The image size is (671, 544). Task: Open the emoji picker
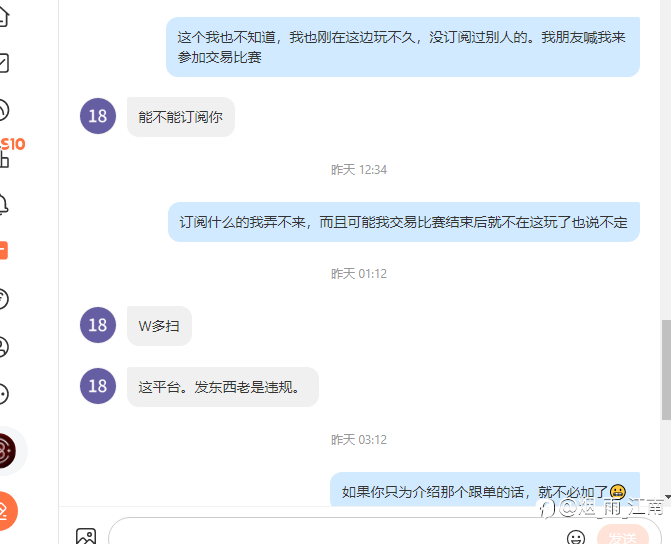576,537
